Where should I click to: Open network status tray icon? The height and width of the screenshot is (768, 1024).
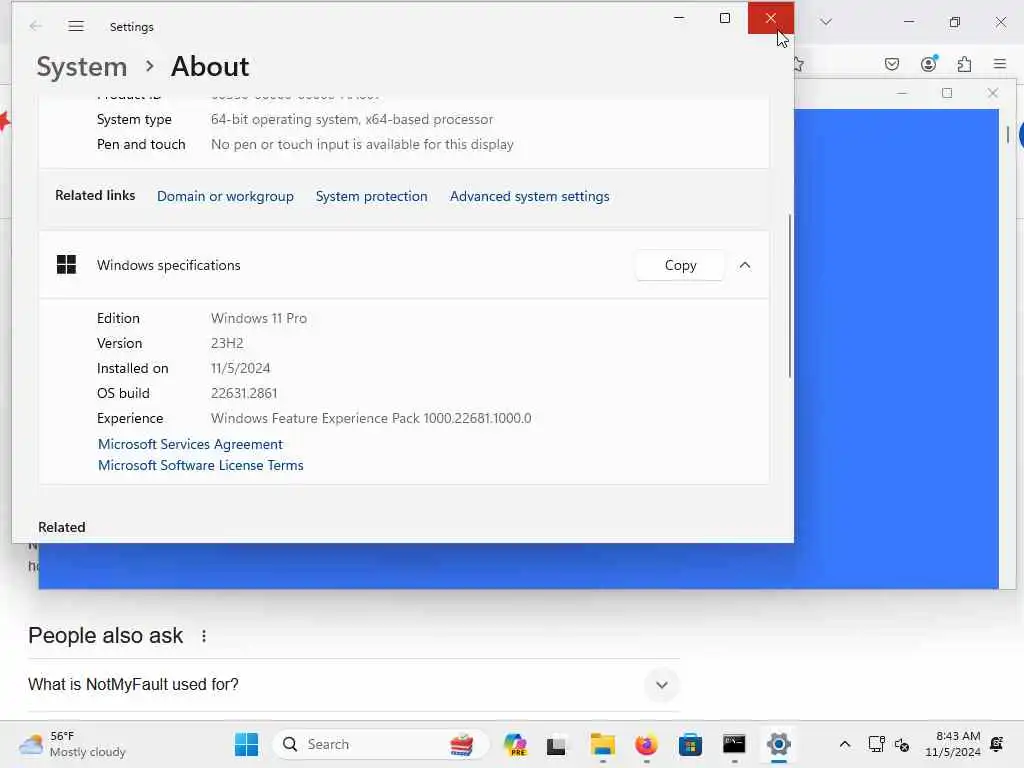pyautogui.click(x=876, y=744)
